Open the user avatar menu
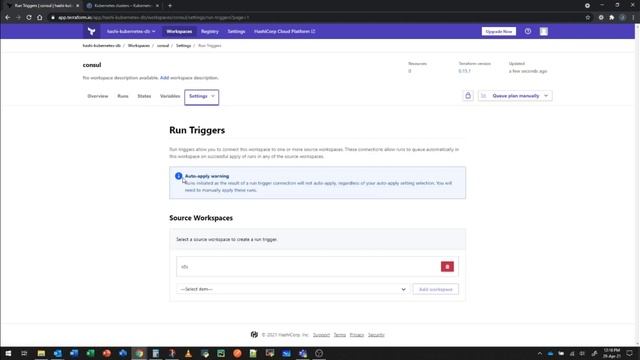The image size is (640, 360). pyautogui.click(x=544, y=31)
